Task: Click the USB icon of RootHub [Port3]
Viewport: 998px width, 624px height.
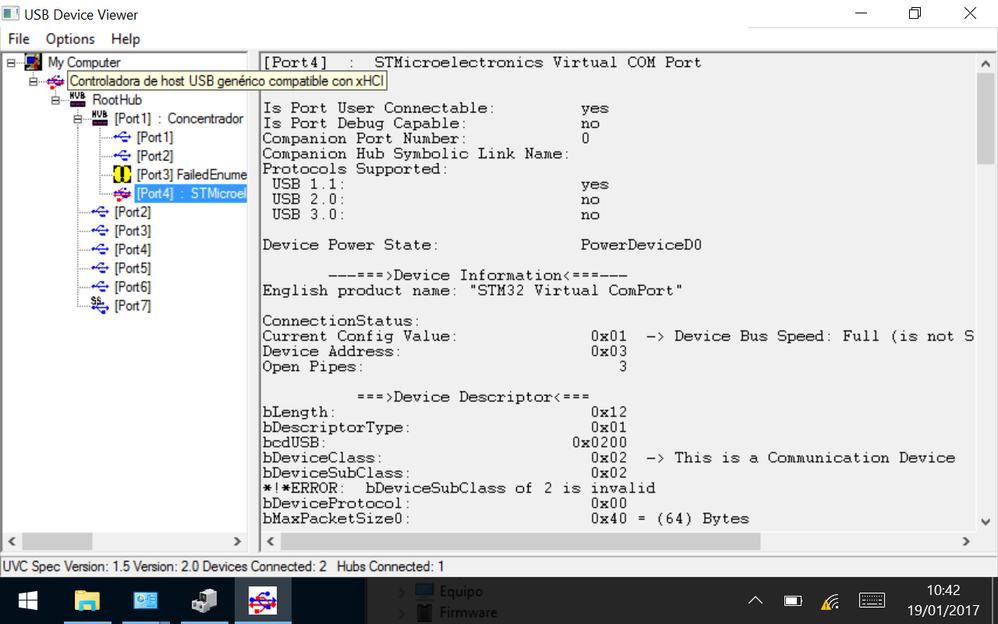Action: click(x=100, y=230)
